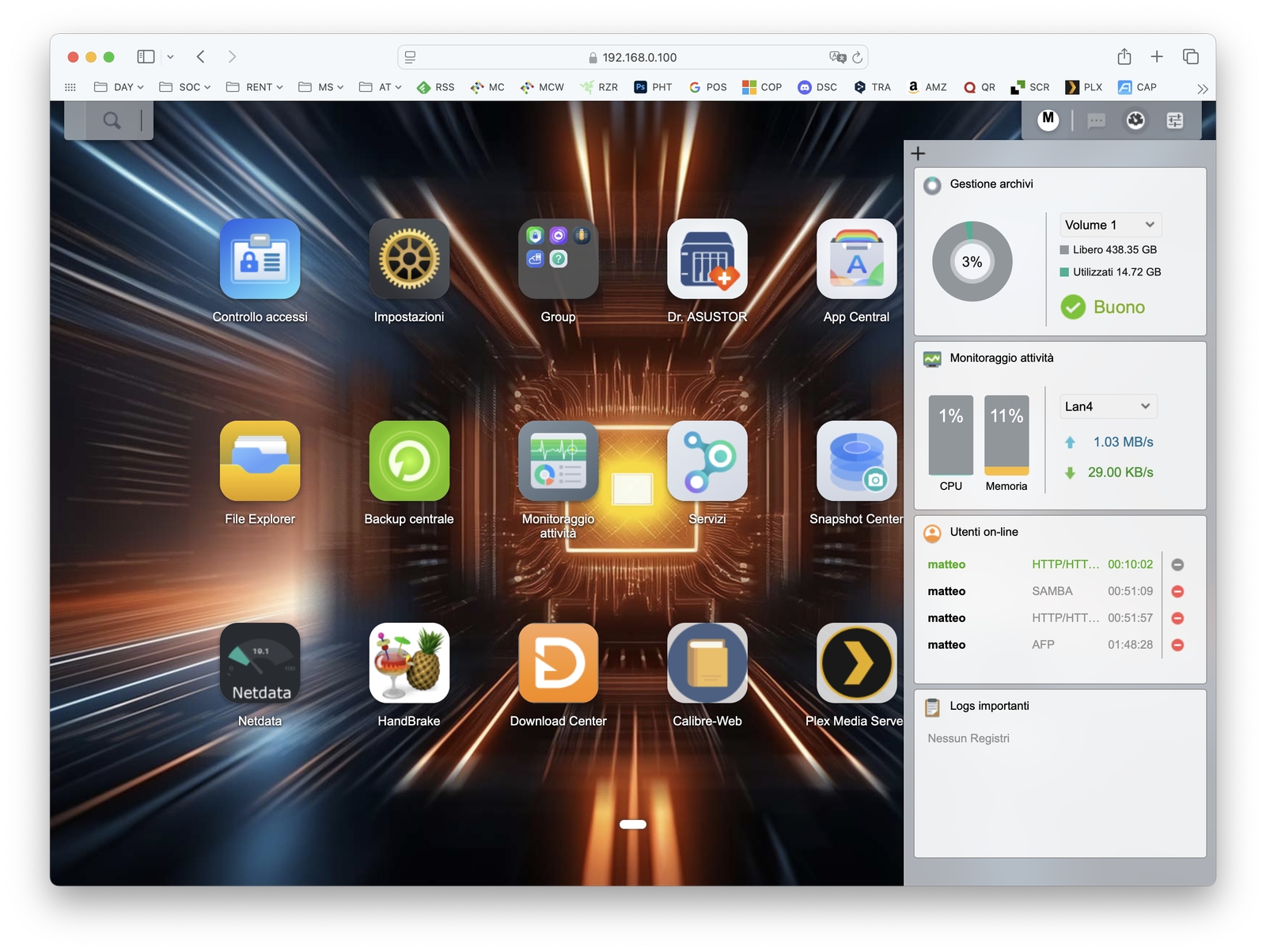
Task: Toggle the Safari sidebar
Action: tap(146, 57)
